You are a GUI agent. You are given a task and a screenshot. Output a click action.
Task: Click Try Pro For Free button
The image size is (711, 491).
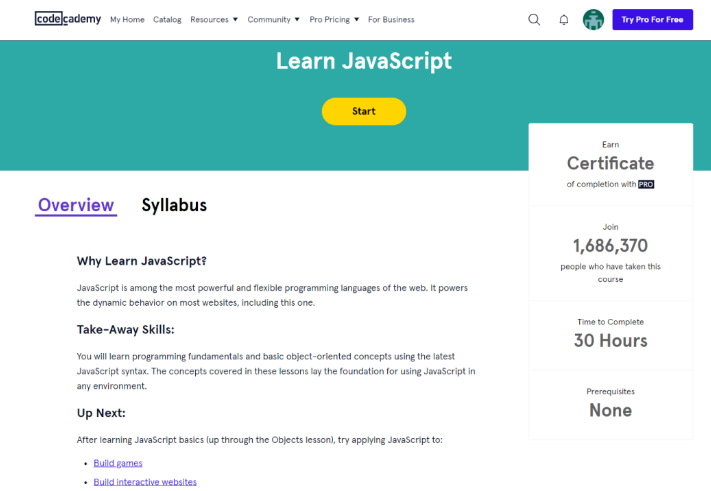point(653,19)
